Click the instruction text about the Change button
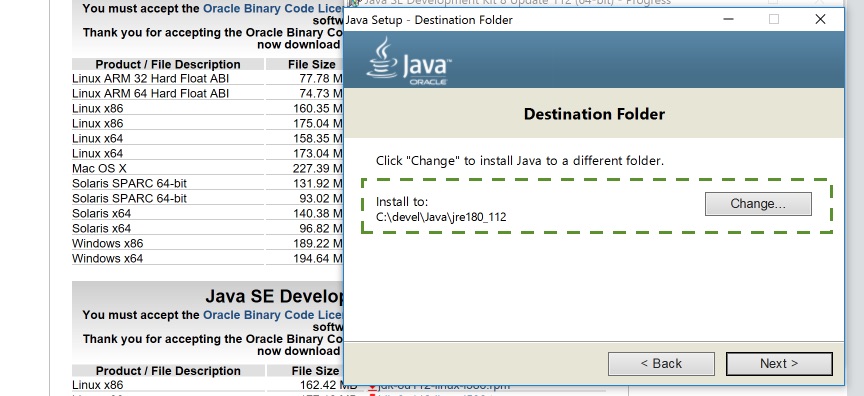 point(520,161)
